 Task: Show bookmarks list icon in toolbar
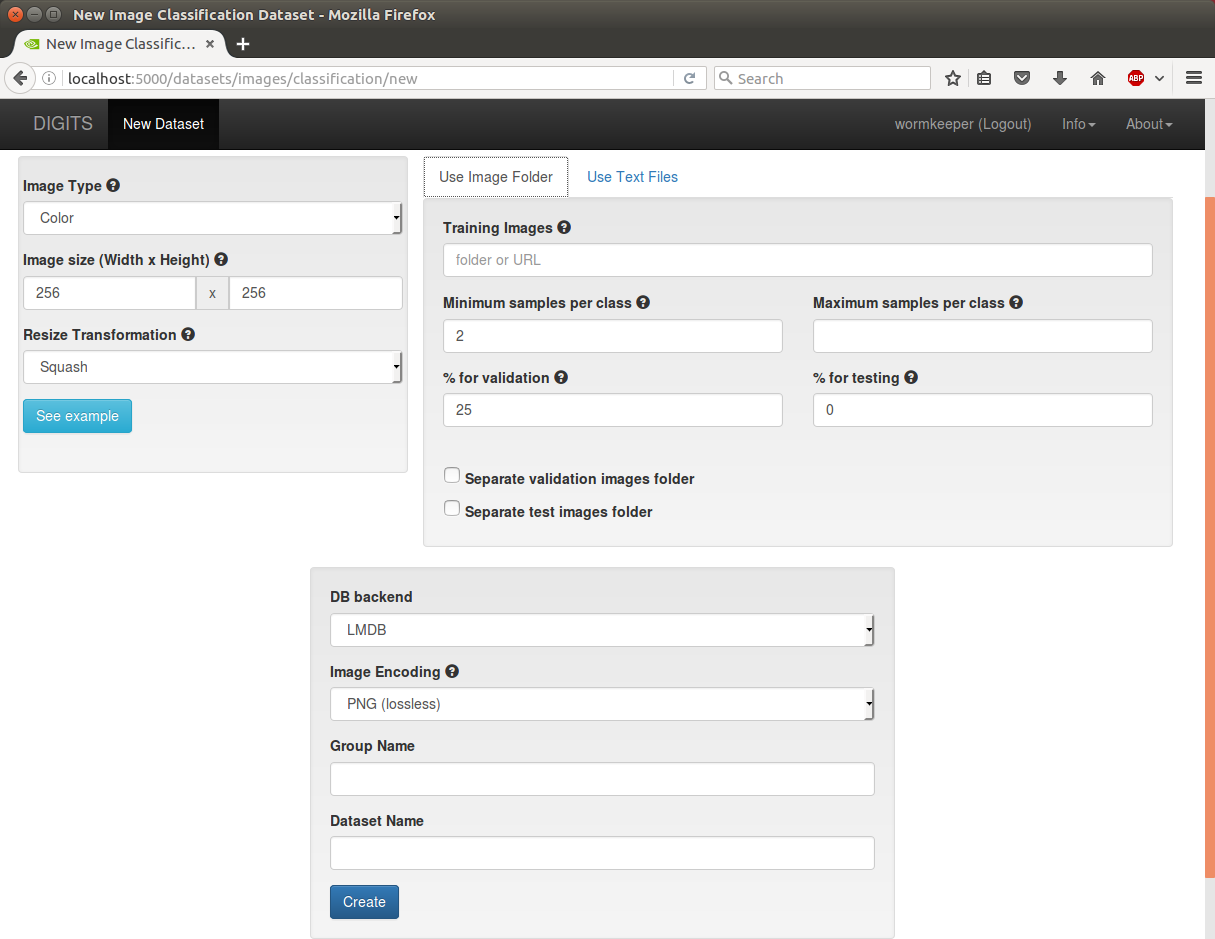pos(984,78)
